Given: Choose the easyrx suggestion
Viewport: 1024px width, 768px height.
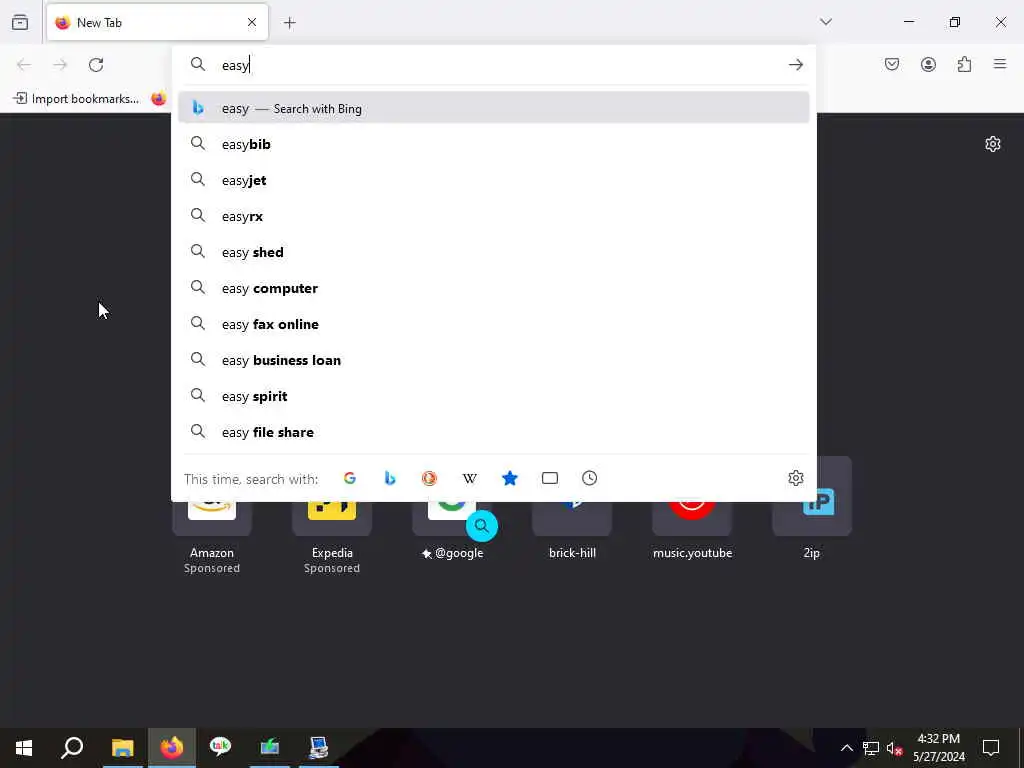Looking at the screenshot, I should (494, 216).
